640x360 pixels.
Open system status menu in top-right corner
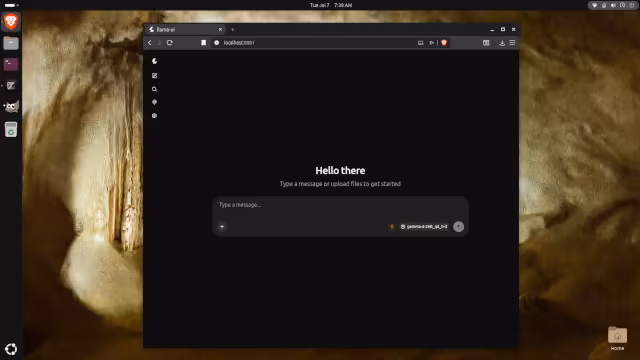613,5
